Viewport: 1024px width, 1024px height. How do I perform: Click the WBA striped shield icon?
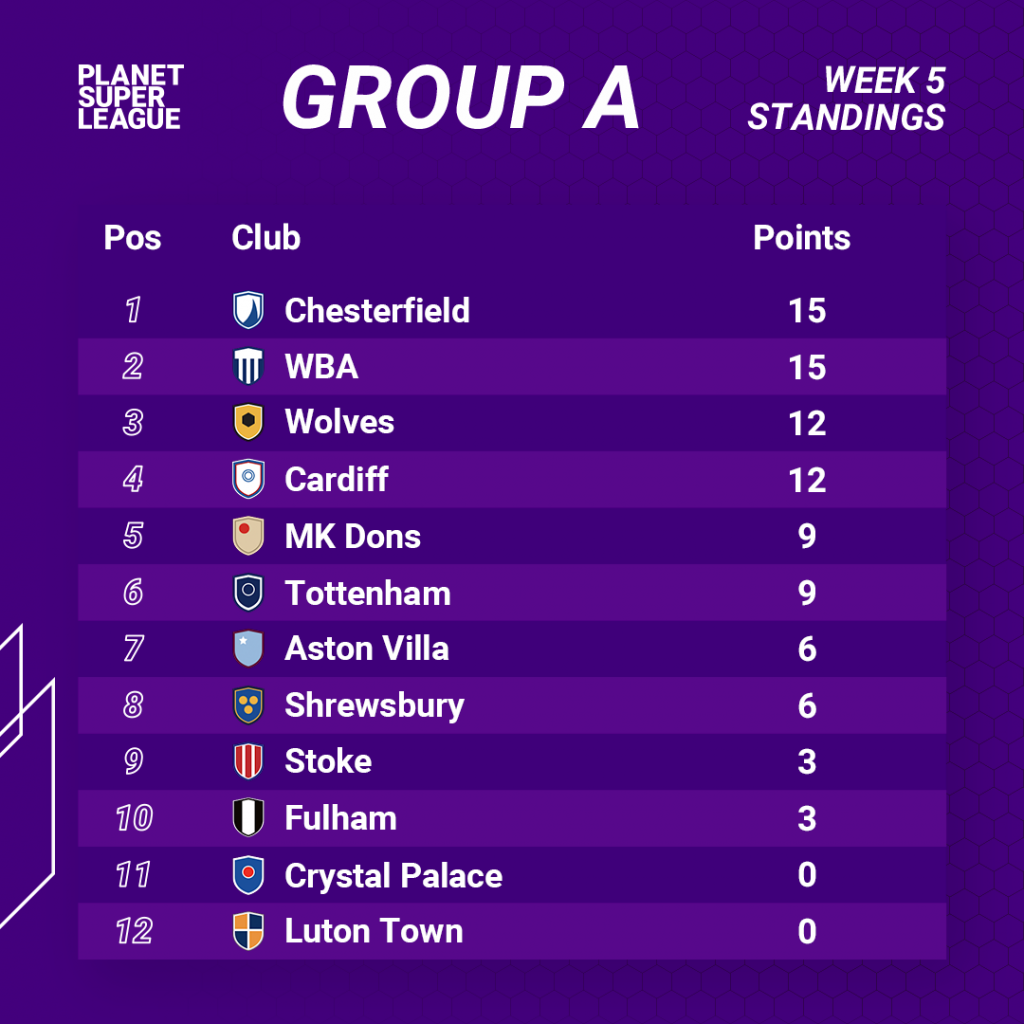click(x=248, y=366)
